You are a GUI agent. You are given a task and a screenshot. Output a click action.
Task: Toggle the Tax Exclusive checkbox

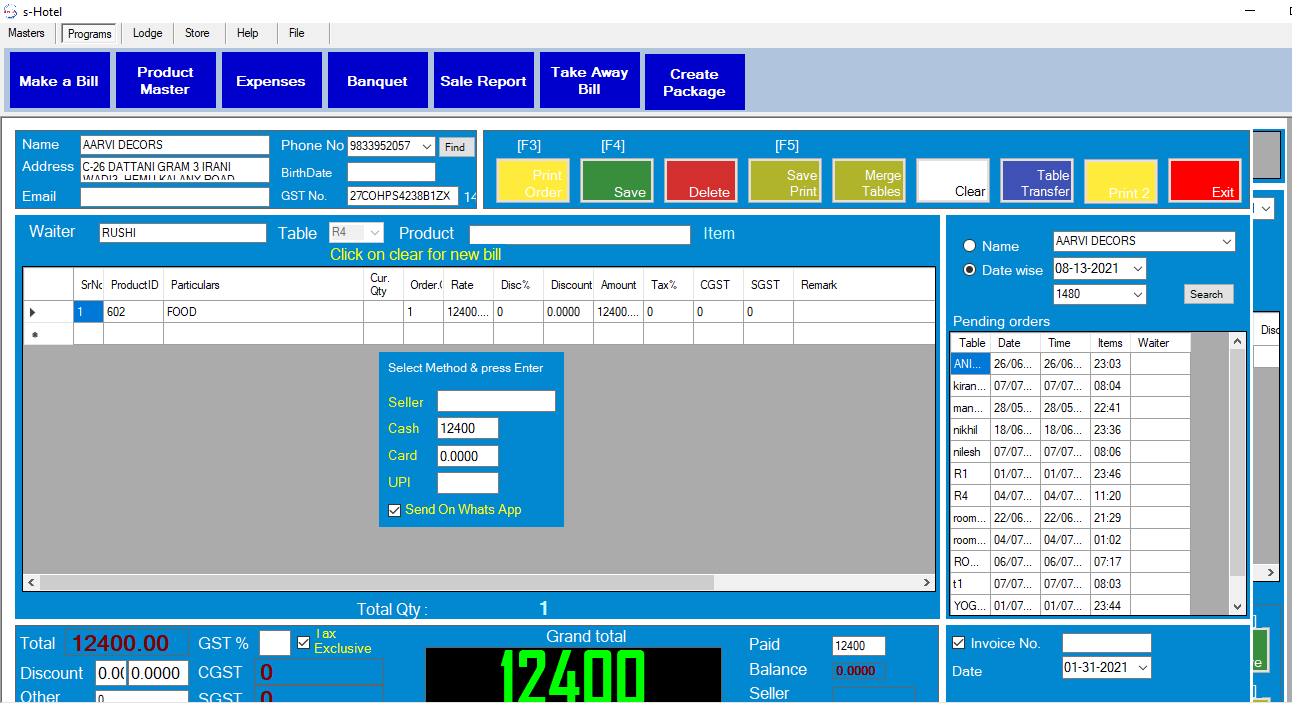point(304,642)
